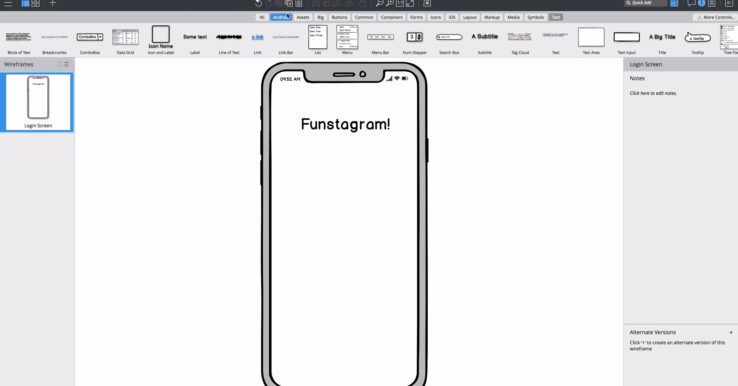Insert a Block of Text control
This screenshot has height=386, width=738.
tap(19, 41)
